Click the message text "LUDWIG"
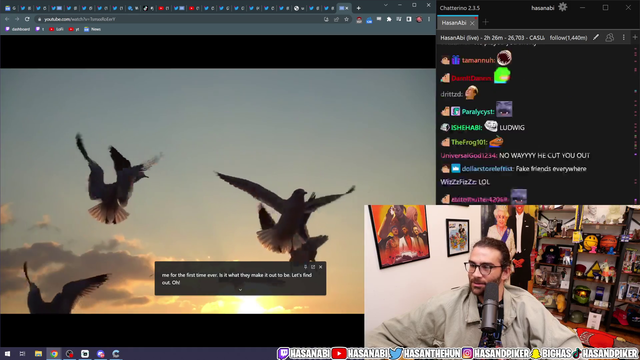The image size is (640, 360). pos(512,128)
